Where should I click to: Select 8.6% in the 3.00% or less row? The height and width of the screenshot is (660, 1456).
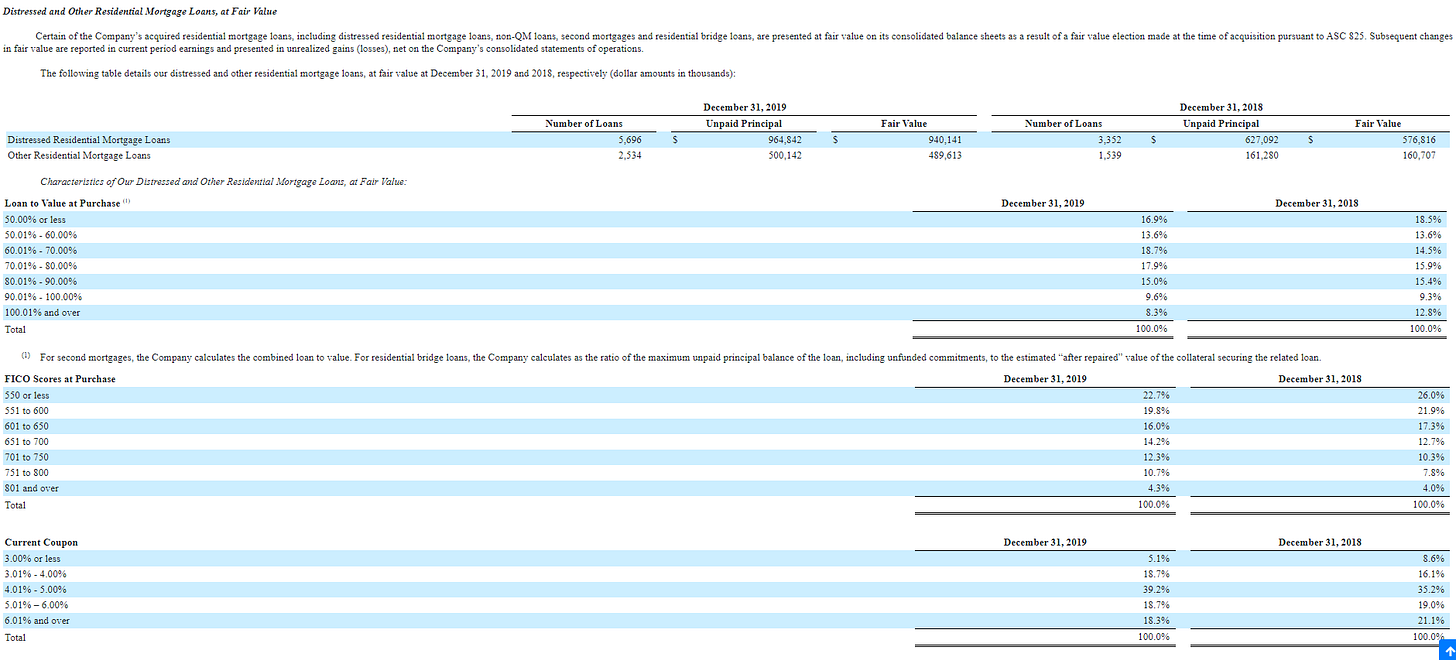[1433, 559]
